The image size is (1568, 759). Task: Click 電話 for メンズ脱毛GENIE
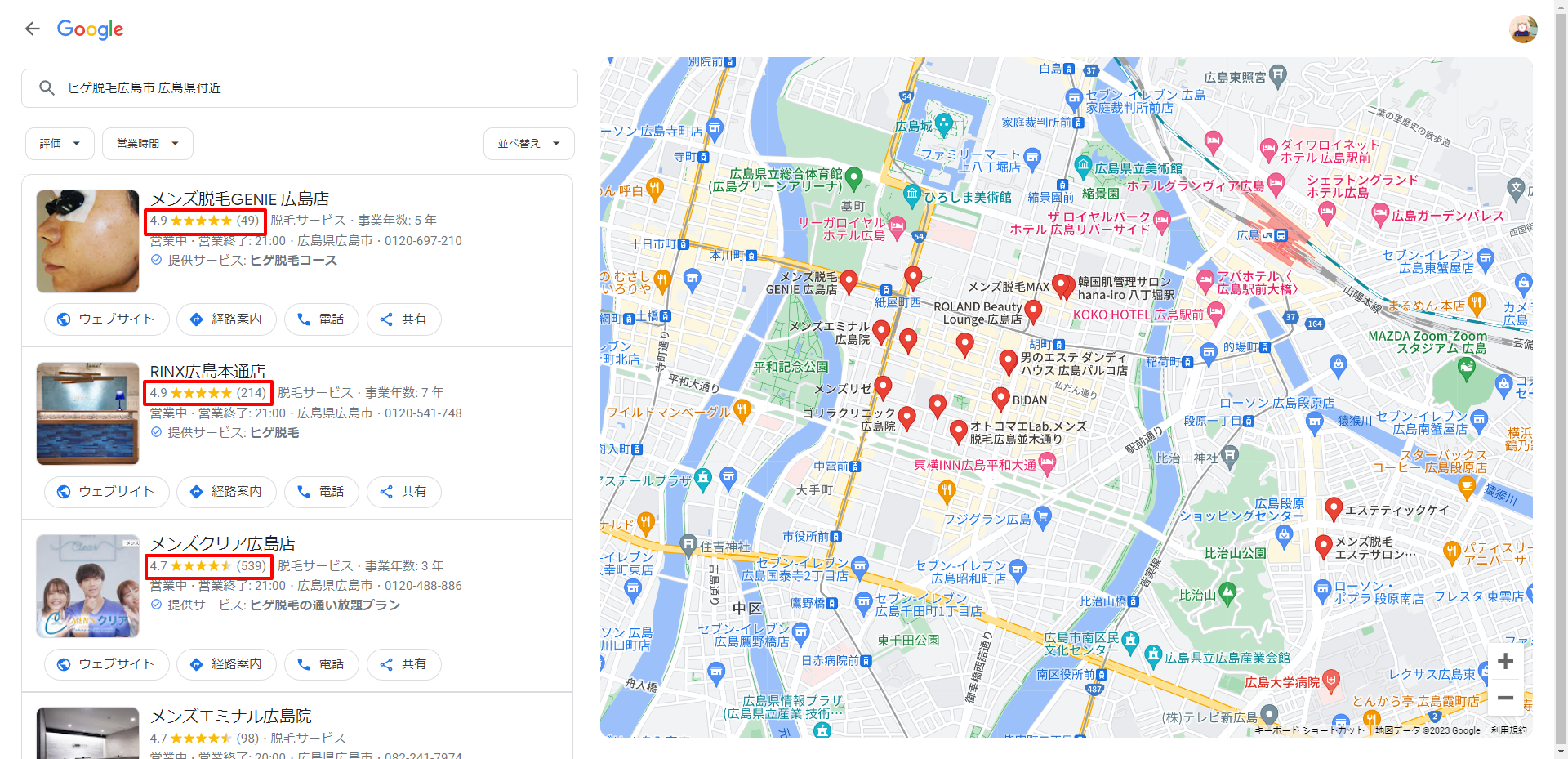(321, 319)
